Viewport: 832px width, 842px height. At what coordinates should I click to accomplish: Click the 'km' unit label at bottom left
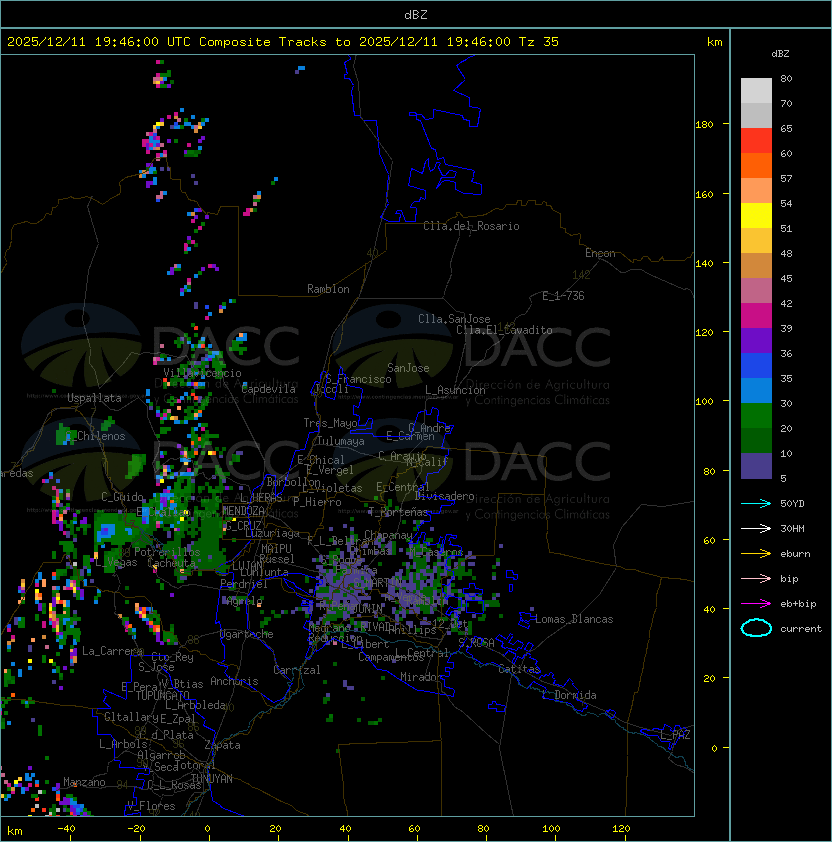pyautogui.click(x=15, y=831)
